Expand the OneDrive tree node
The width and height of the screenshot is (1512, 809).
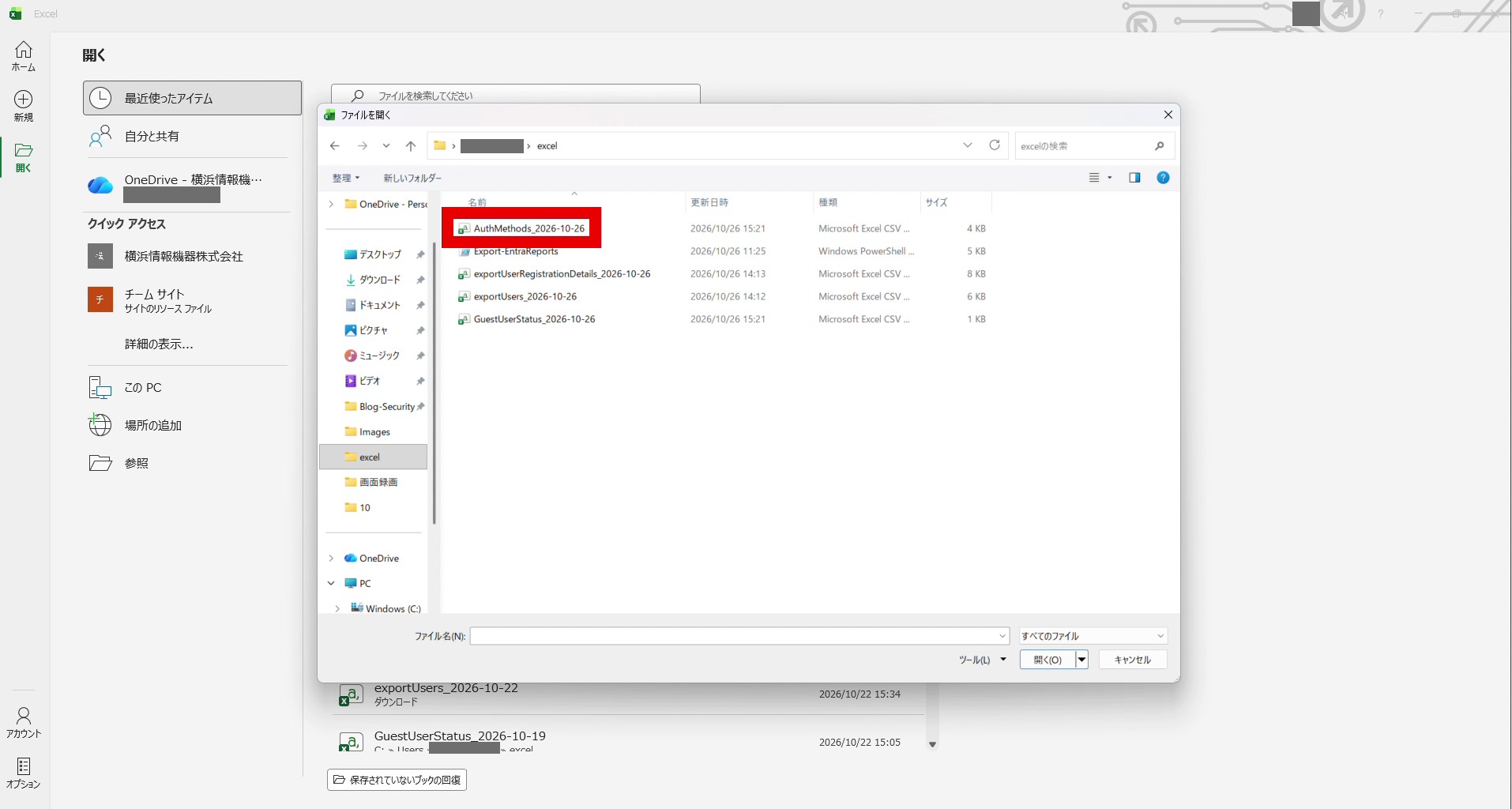(331, 558)
